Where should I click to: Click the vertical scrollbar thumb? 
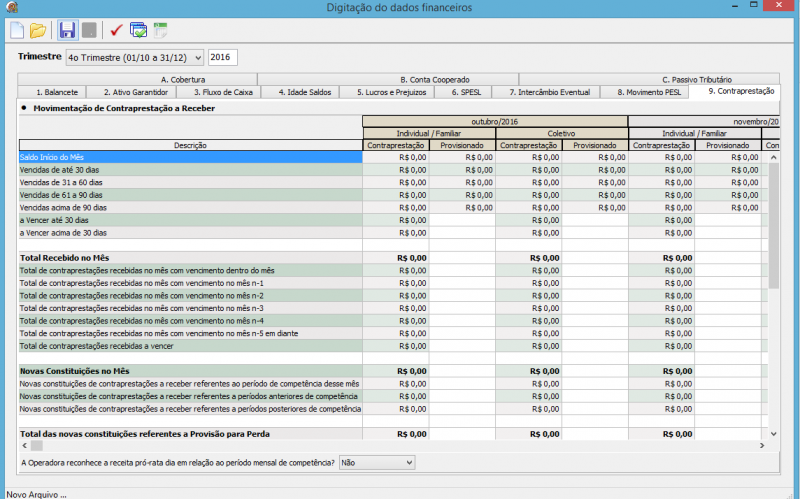click(x=773, y=226)
